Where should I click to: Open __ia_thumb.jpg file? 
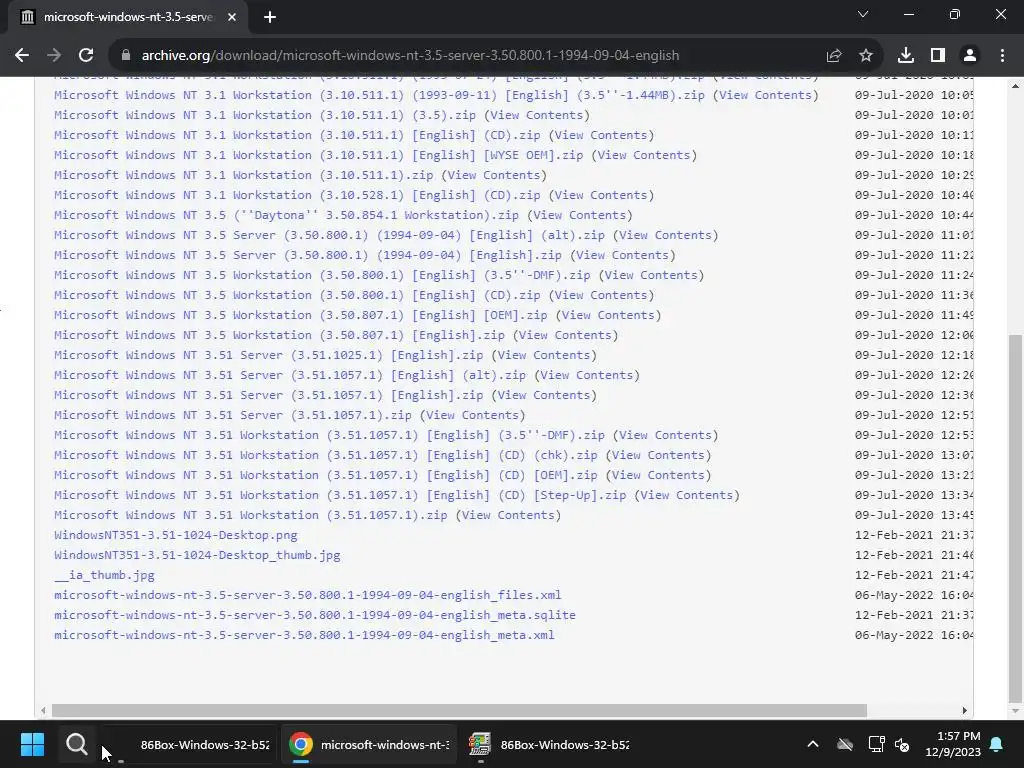pos(104,575)
